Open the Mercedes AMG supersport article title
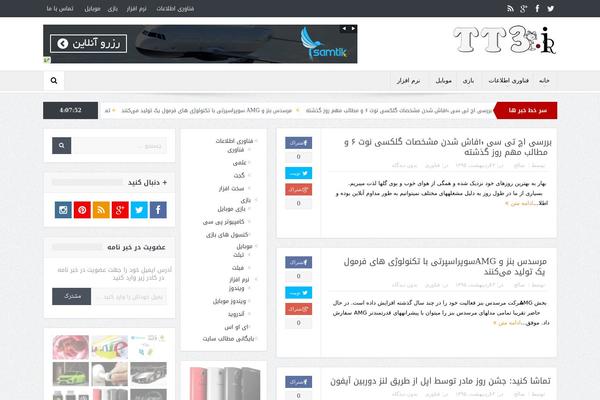Screen dimensions: 600x400 point(445,266)
